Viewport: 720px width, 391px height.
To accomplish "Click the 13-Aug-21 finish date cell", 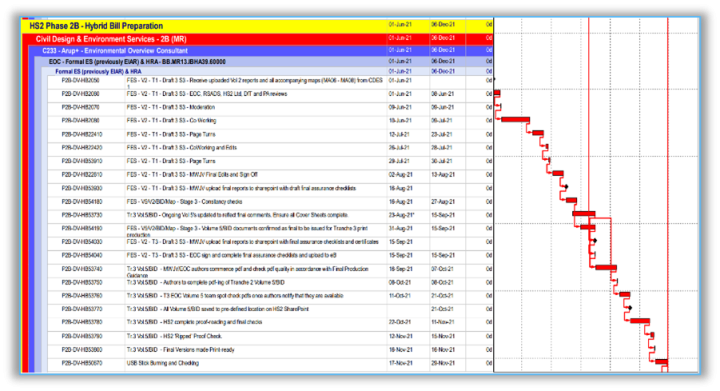I will [x=443, y=174].
